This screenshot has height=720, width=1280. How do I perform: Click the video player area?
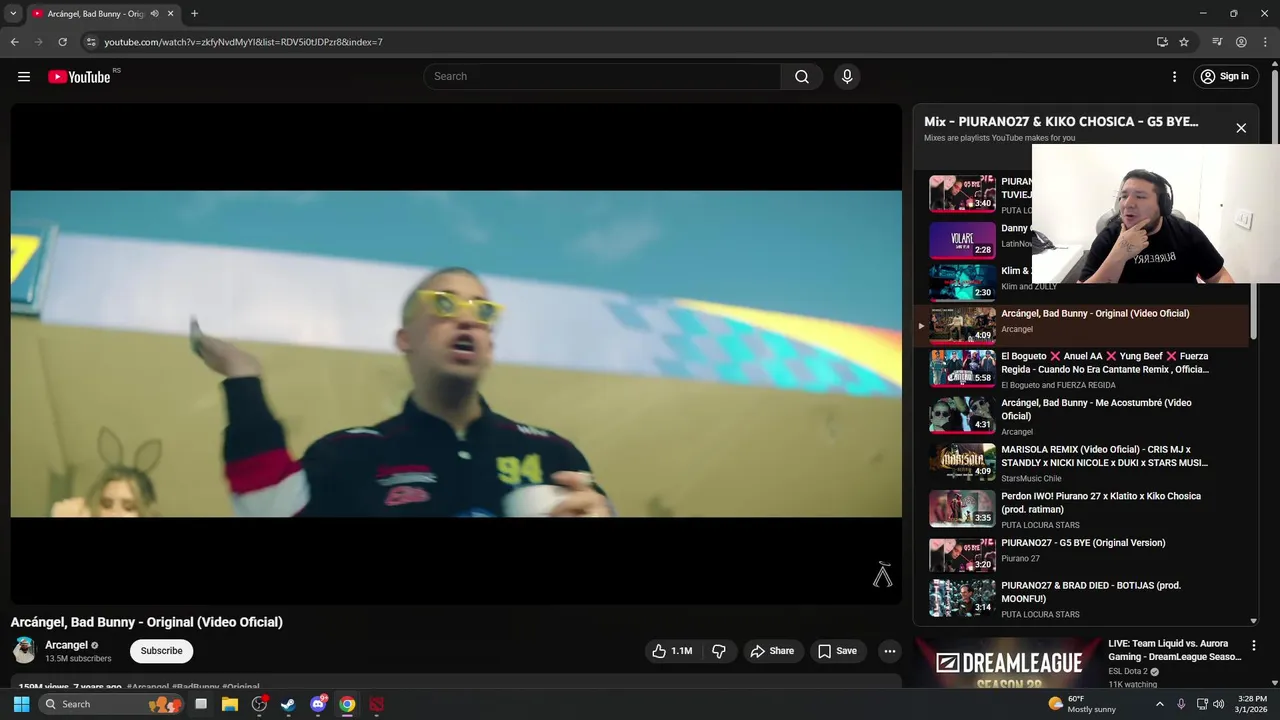456,354
